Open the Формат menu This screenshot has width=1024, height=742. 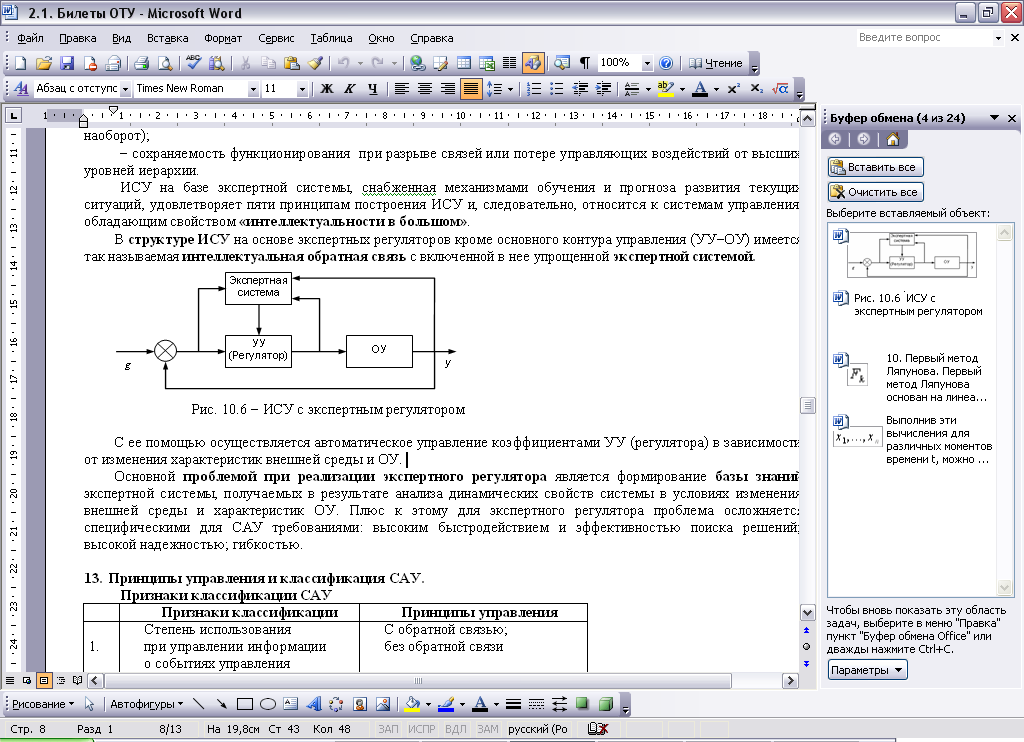[x=223, y=38]
